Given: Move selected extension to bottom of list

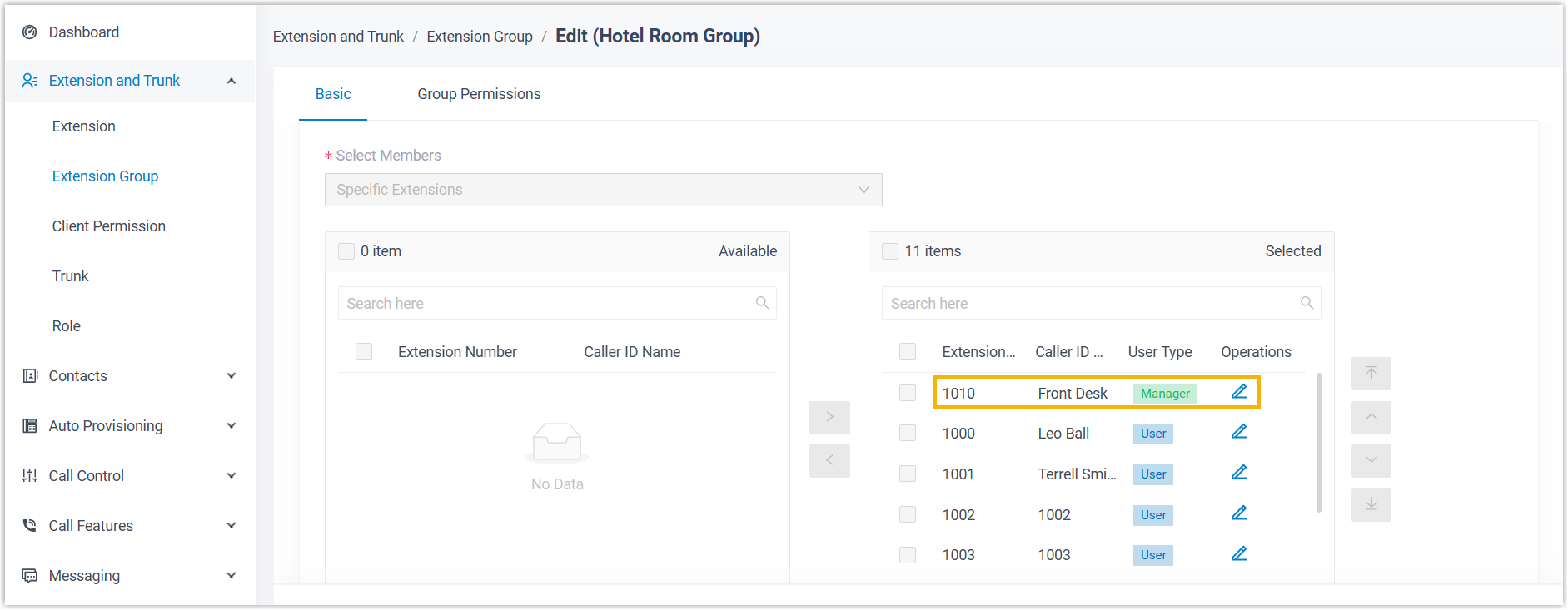Looking at the screenshot, I should click(1371, 504).
